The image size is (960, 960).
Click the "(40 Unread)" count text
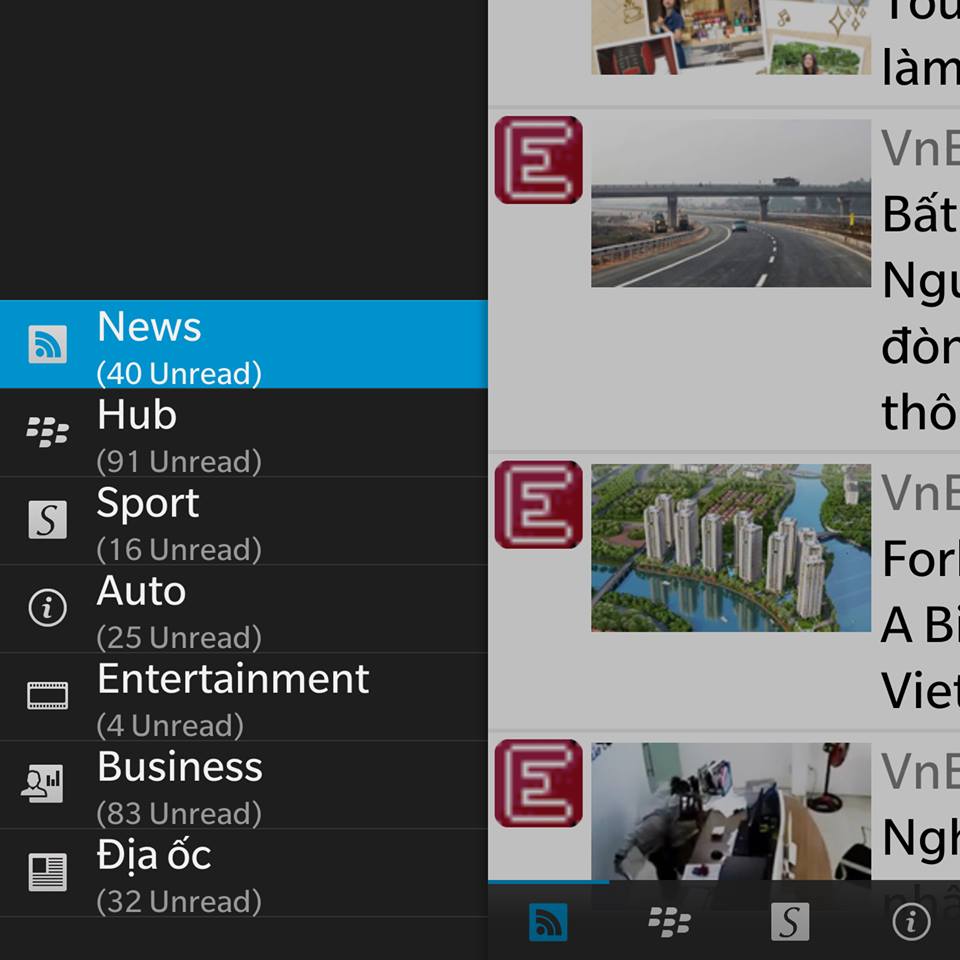point(179,373)
